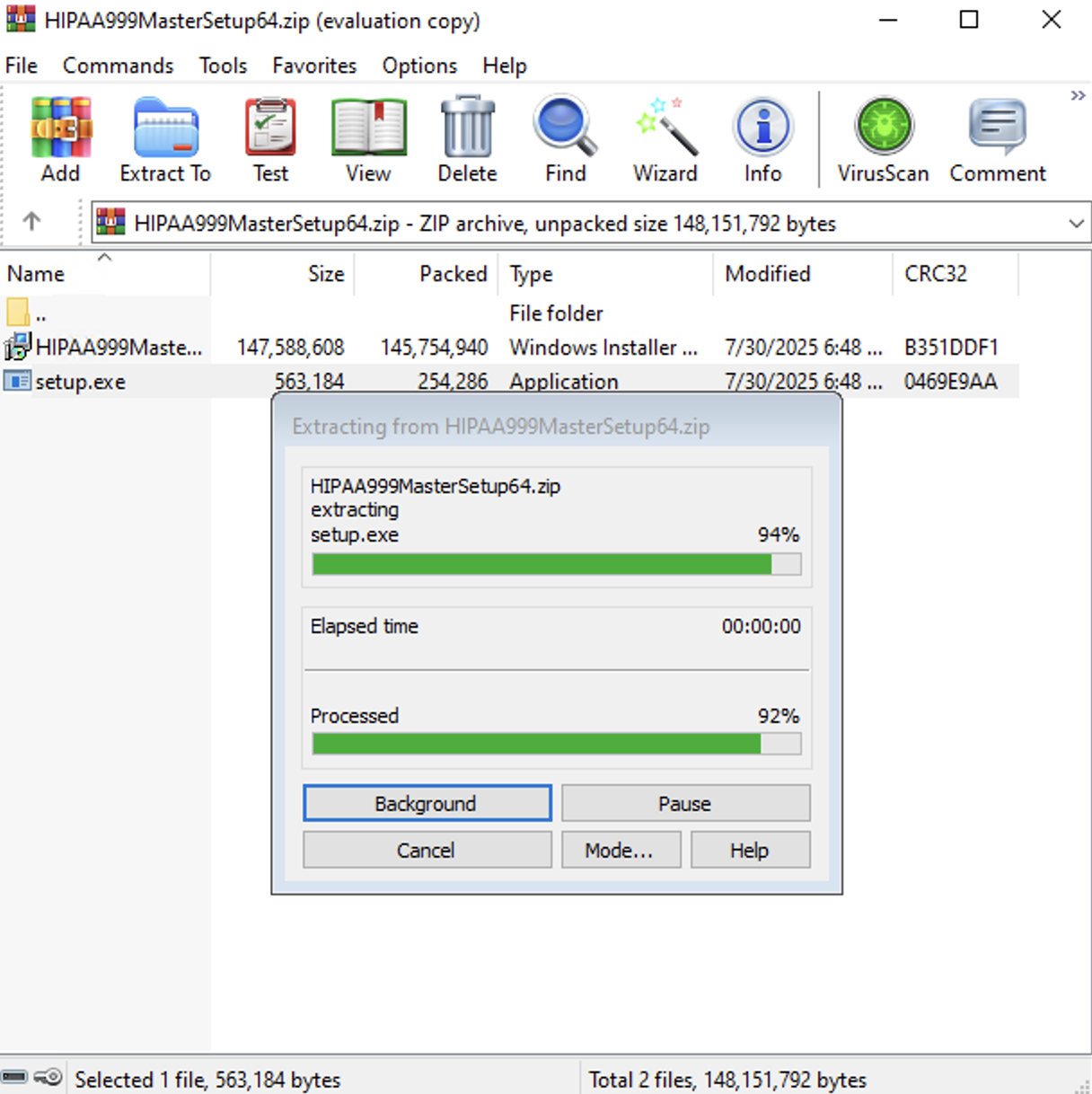Sort by the Modified column header

pos(804,274)
